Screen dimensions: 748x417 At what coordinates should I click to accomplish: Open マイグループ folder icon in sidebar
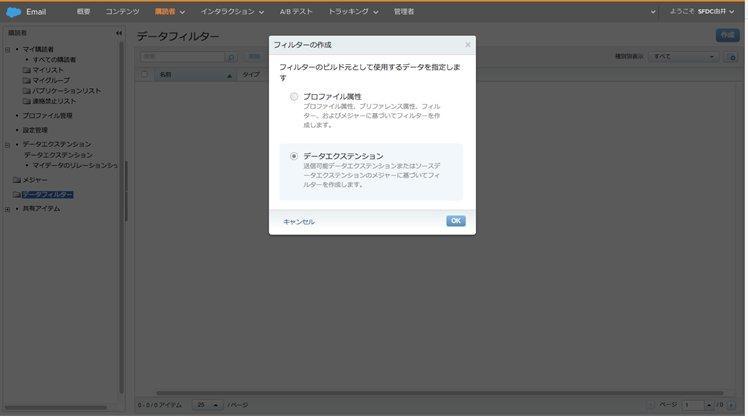click(27, 81)
